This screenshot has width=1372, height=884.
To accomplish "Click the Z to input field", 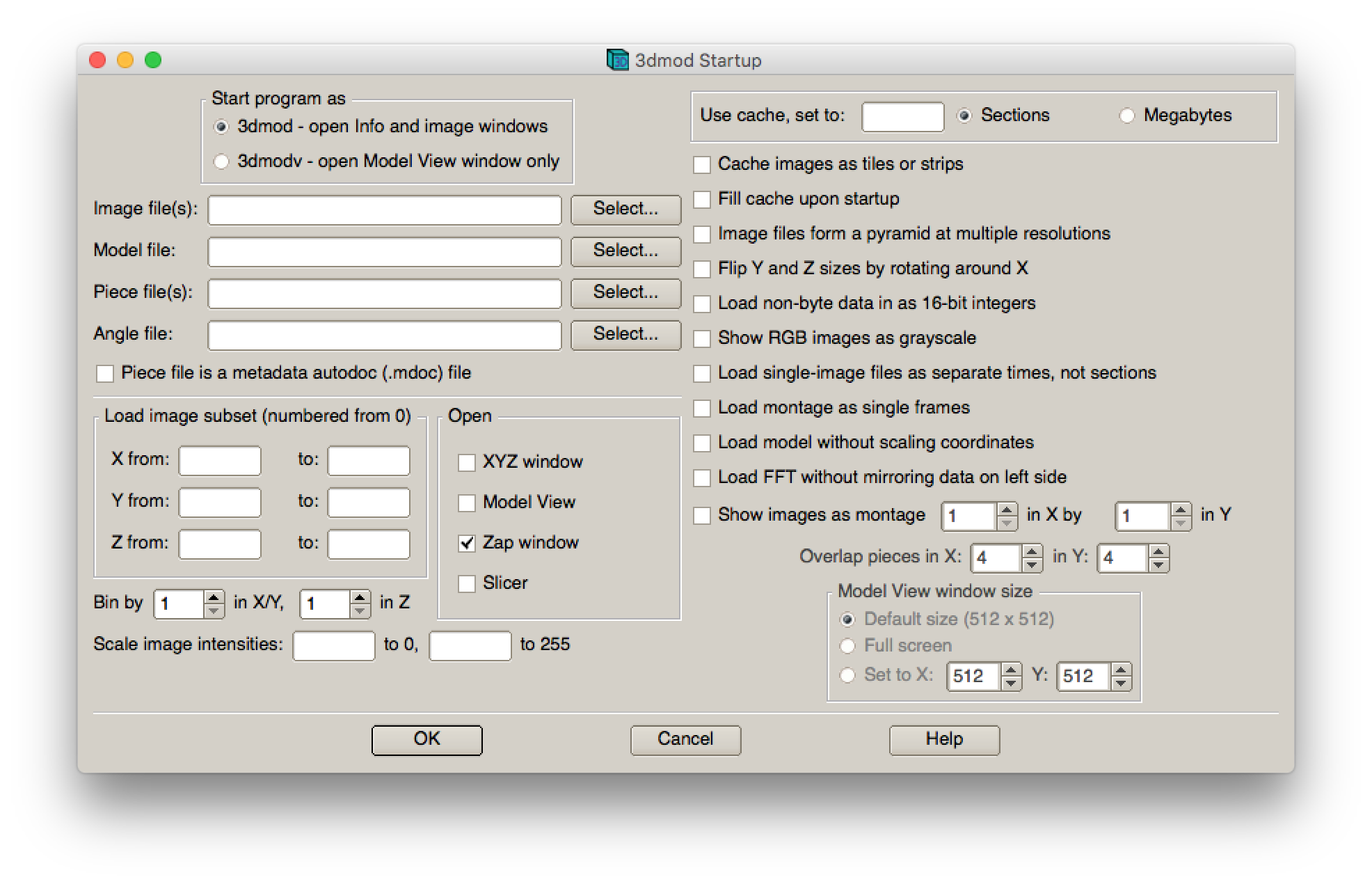I will (369, 544).
